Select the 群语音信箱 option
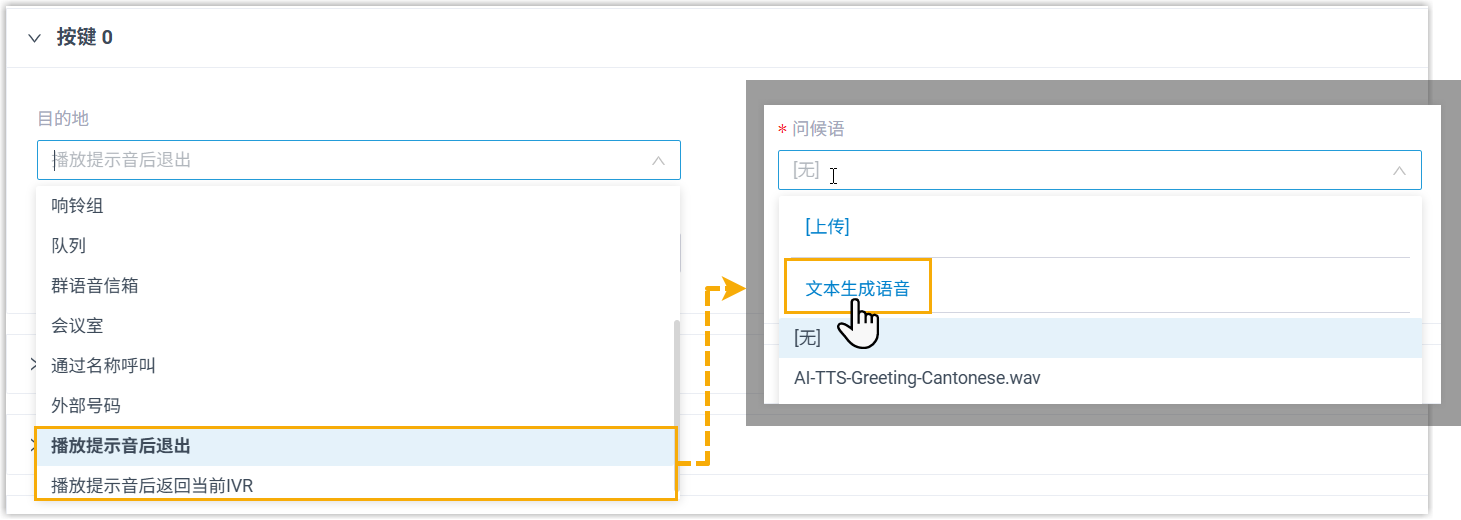This screenshot has height=520, width=1461. [x=95, y=286]
